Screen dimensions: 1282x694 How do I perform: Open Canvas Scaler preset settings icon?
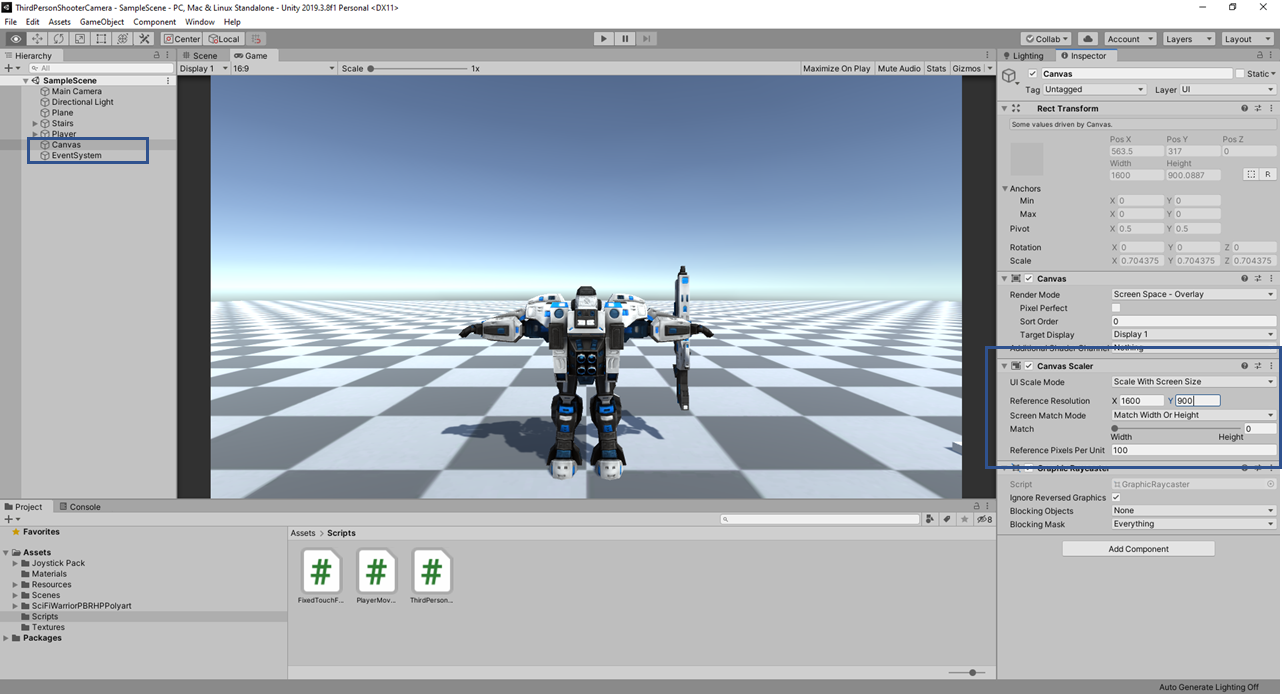(1258, 366)
